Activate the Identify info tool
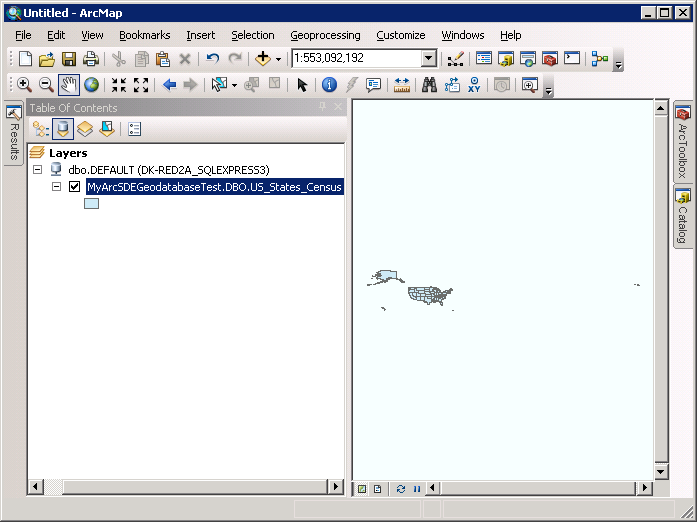This screenshot has height=522, width=697. [329, 84]
